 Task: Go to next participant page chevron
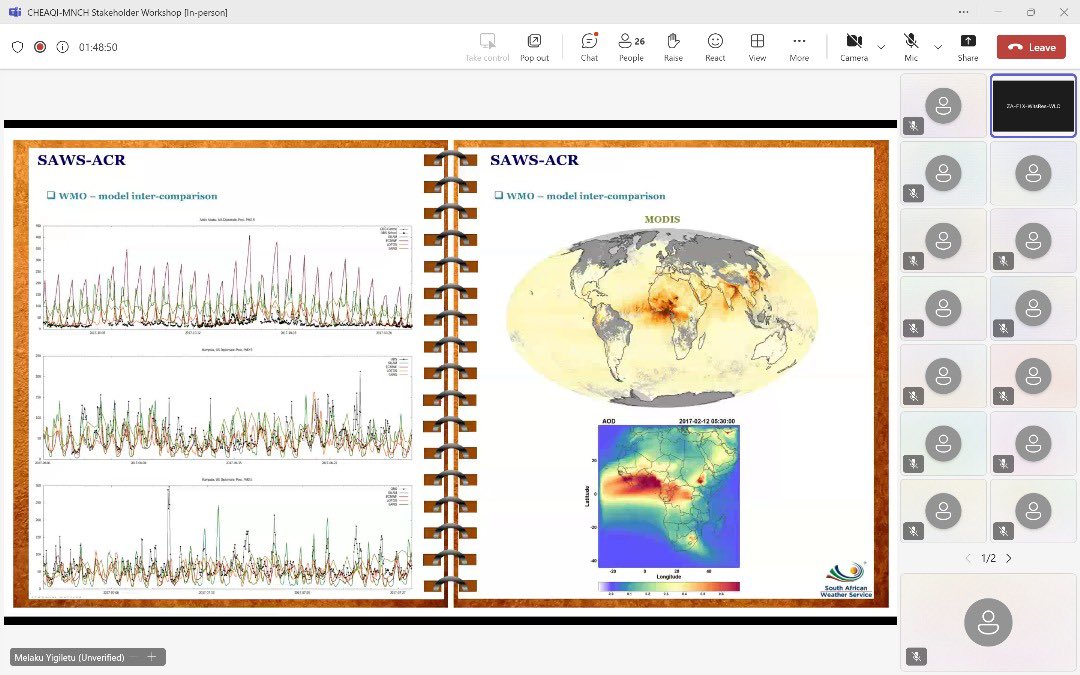[1009, 558]
